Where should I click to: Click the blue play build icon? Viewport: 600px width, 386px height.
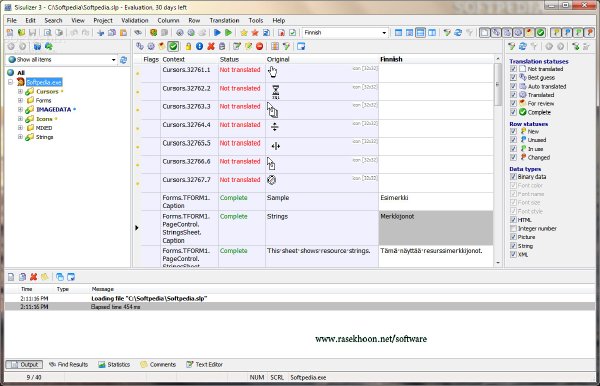click(x=217, y=33)
